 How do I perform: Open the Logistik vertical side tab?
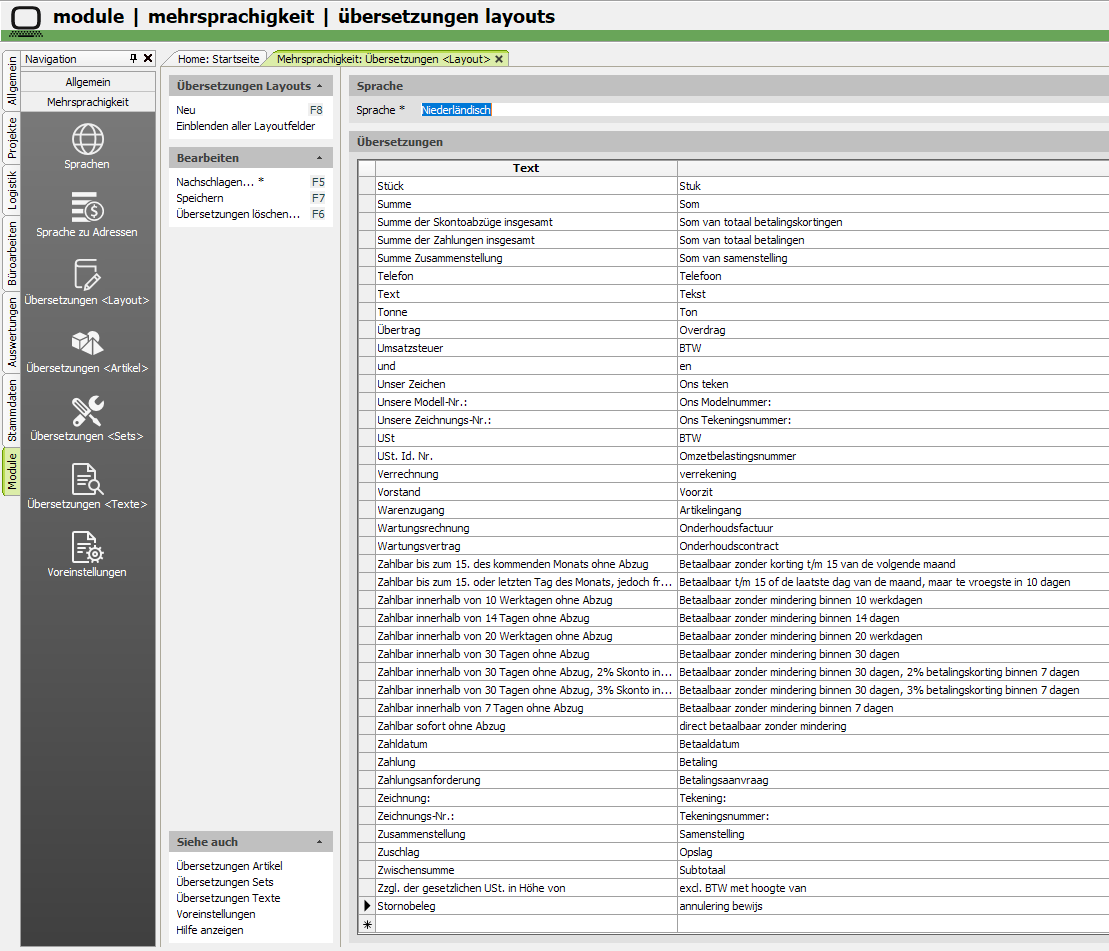pos(12,191)
